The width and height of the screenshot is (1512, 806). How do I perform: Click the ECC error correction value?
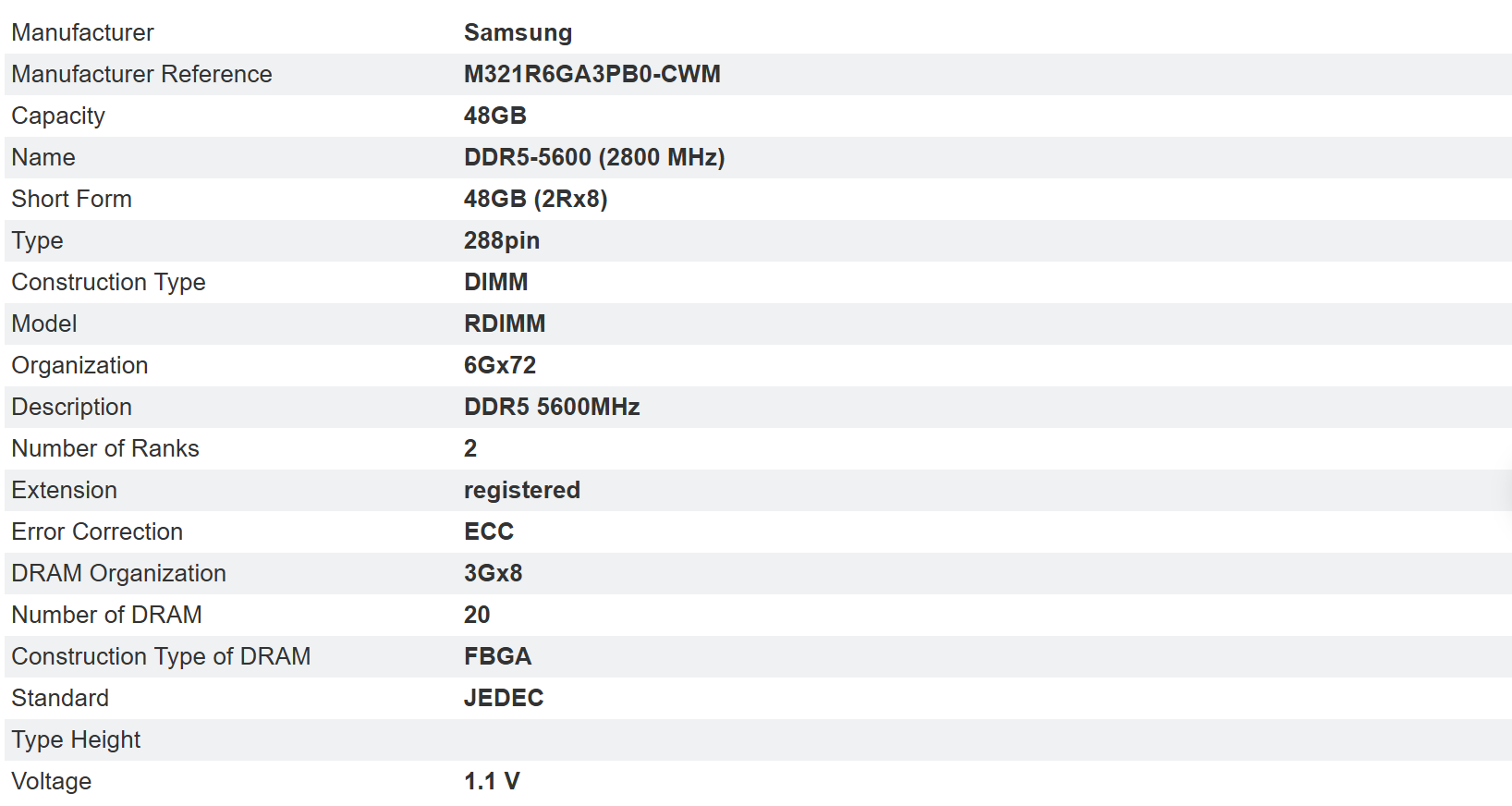pyautogui.click(x=488, y=532)
